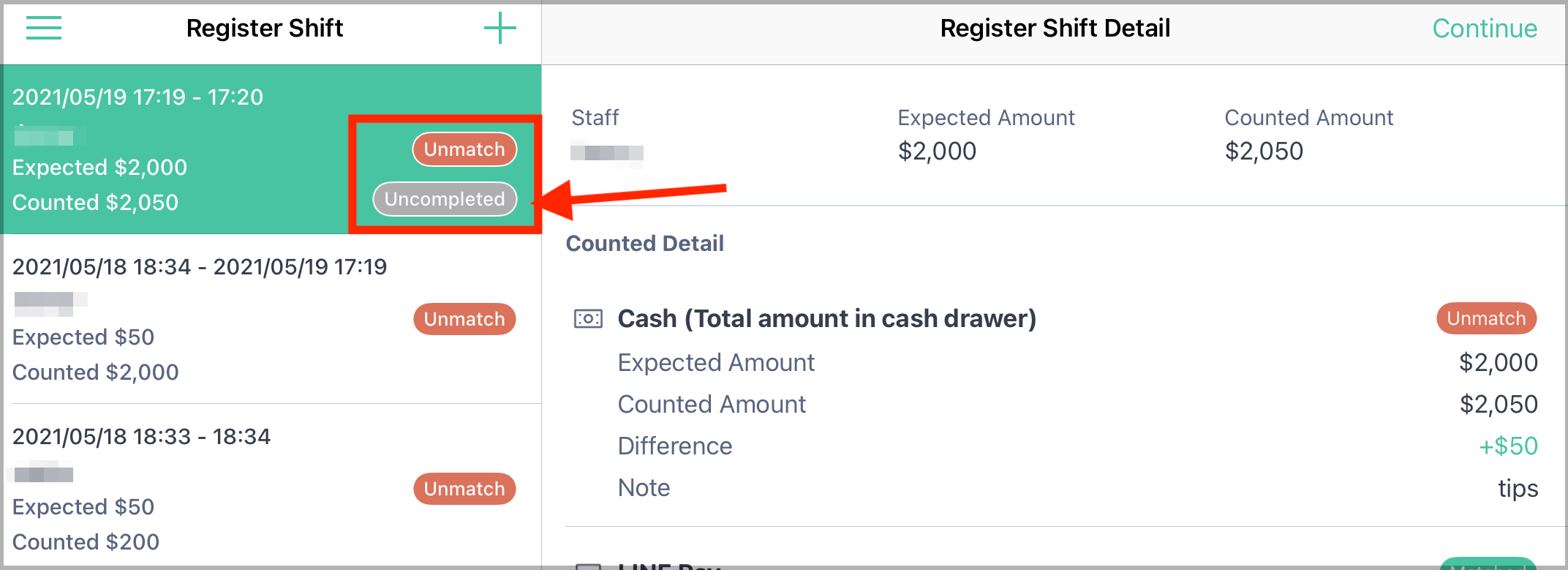Click the Counted Detail heading

645,243
